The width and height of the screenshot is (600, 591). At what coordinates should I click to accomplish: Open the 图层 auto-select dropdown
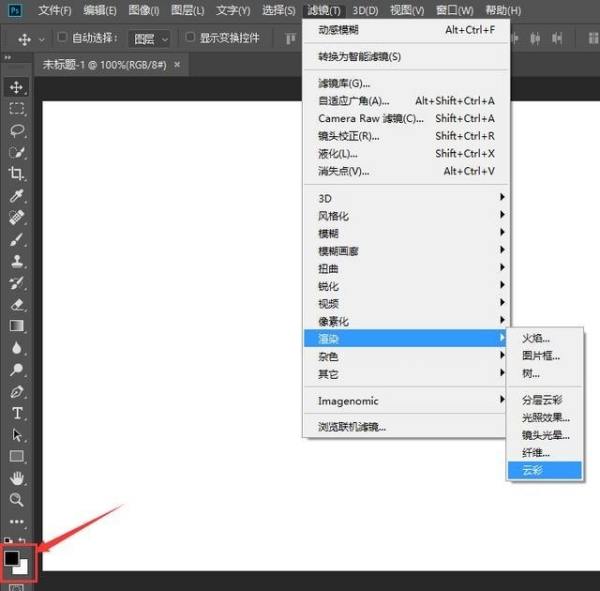click(149, 39)
